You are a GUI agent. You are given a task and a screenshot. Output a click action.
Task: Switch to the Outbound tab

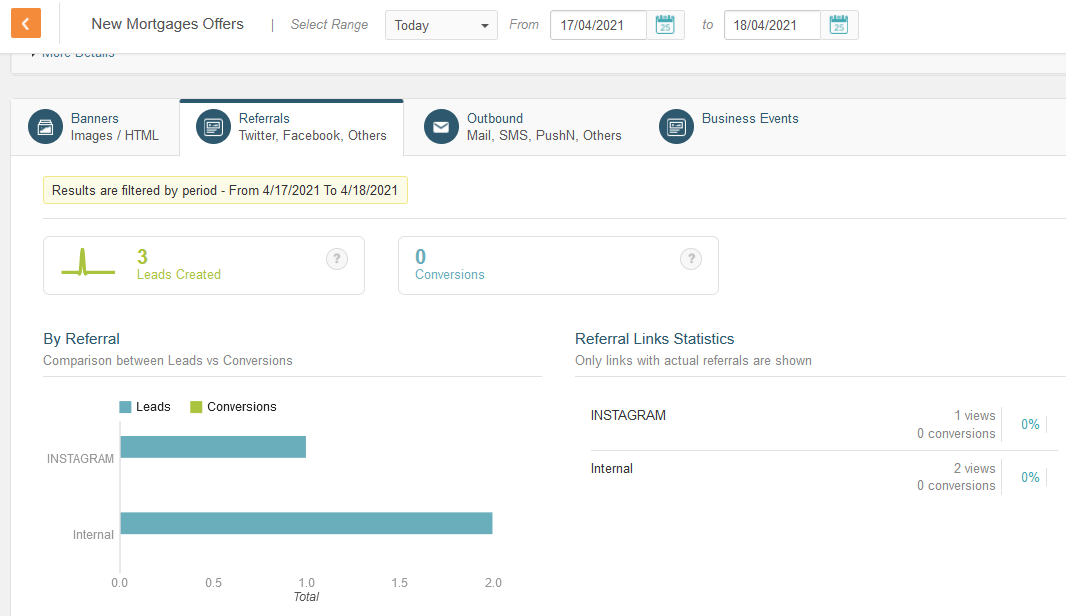pyautogui.click(x=521, y=127)
